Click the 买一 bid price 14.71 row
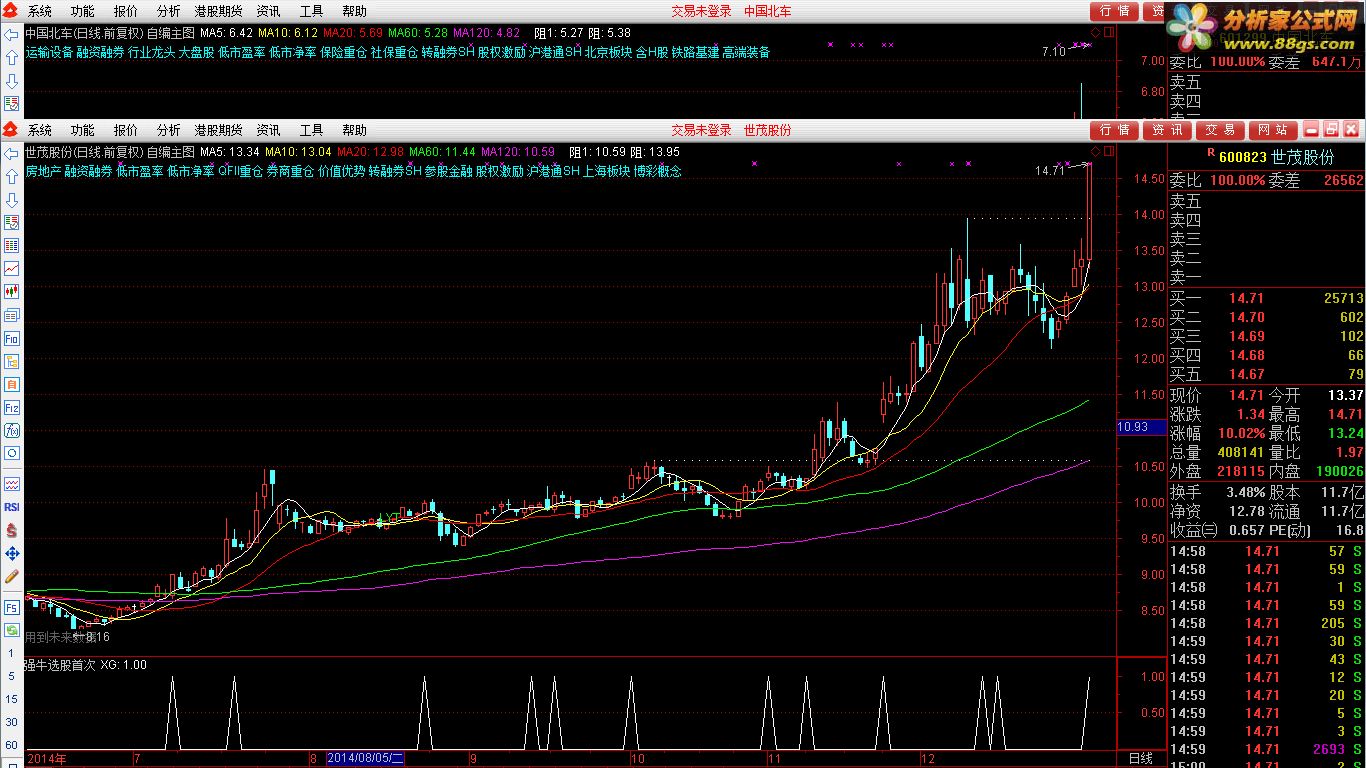The width and height of the screenshot is (1366, 768). [x=1267, y=298]
